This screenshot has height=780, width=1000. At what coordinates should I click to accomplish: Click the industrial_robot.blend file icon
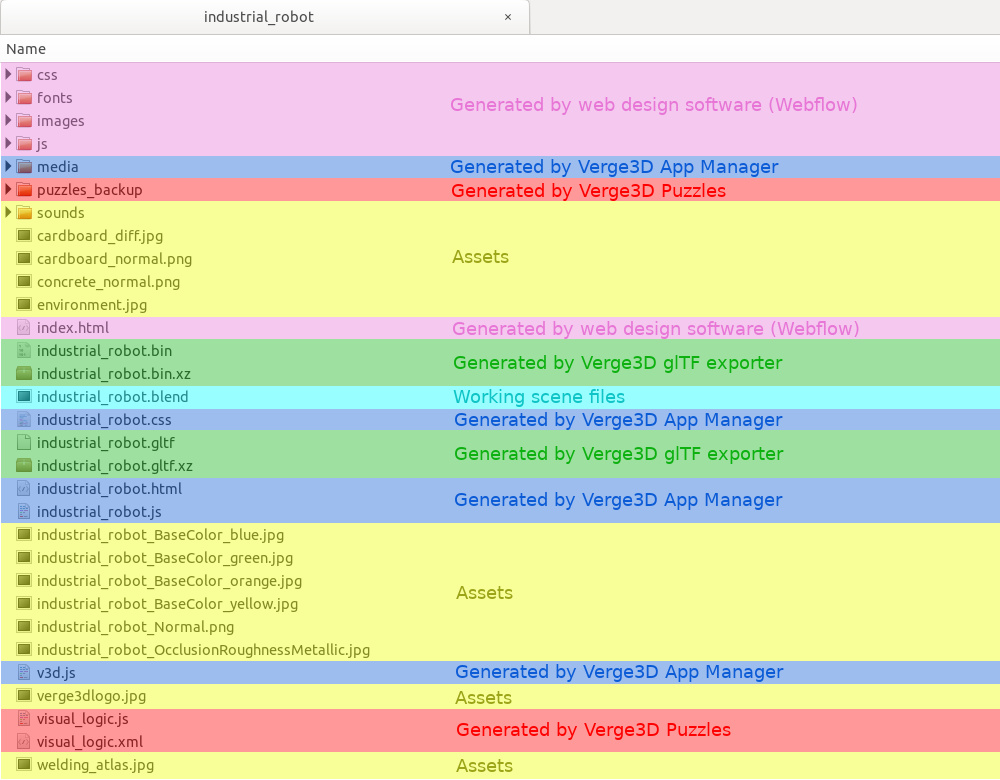[x=24, y=397]
